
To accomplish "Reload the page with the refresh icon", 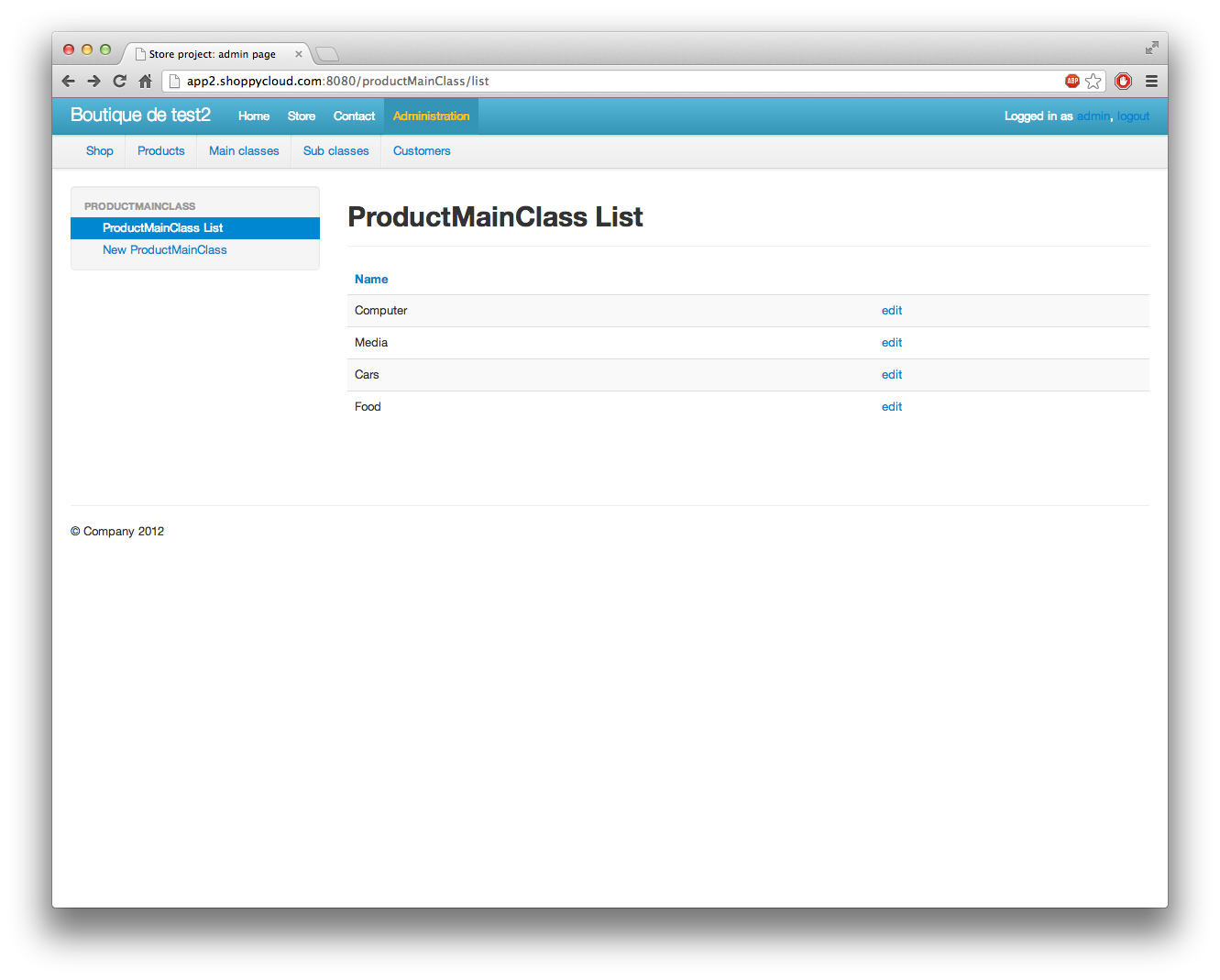I will (x=119, y=82).
